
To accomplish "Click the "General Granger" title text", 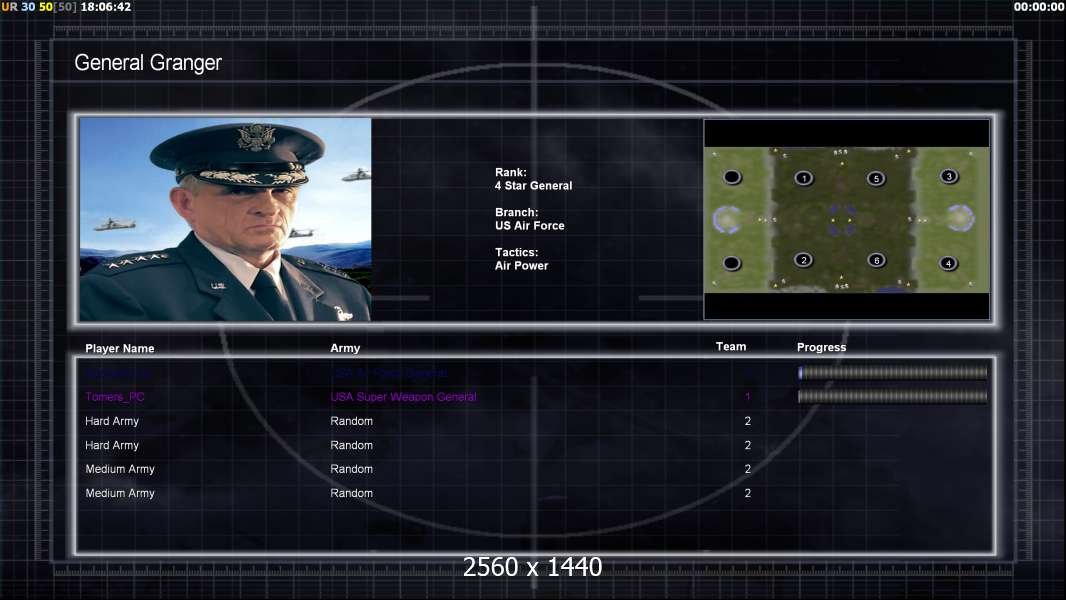I will (148, 63).
